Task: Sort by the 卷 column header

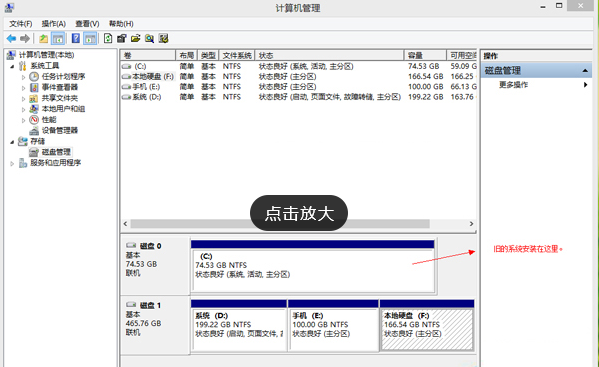Action: click(148, 55)
